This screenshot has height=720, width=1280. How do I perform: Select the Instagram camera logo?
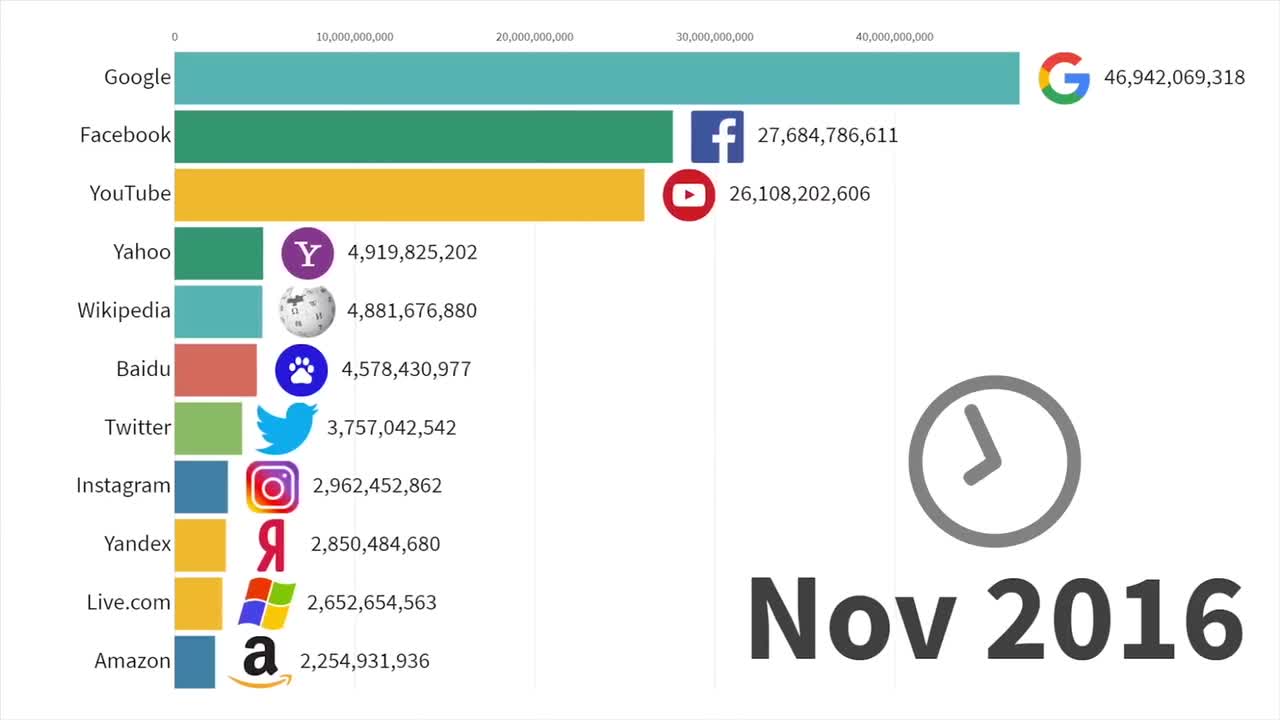[273, 487]
